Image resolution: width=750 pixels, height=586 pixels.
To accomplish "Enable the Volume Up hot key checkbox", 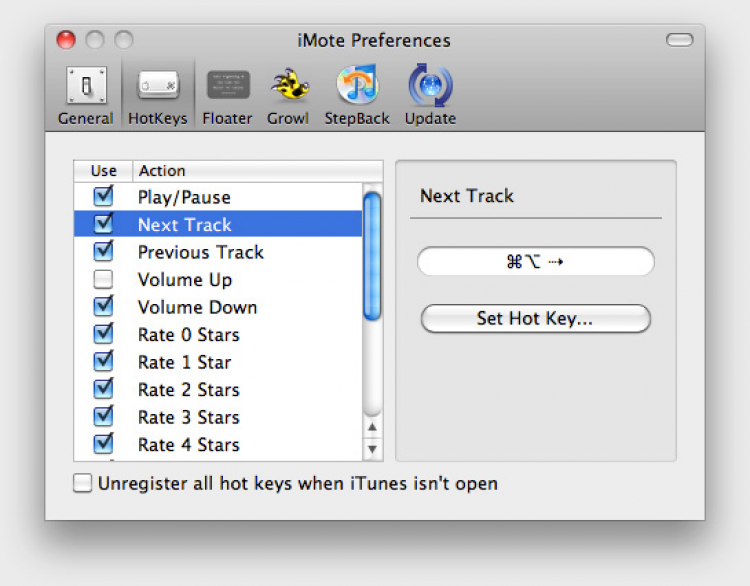I will coord(103,280).
